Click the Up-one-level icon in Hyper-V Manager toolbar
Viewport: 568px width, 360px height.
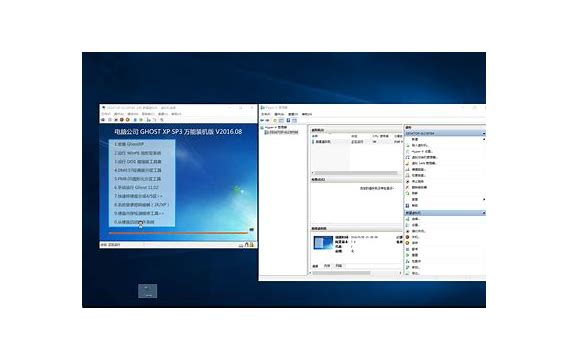275,120
